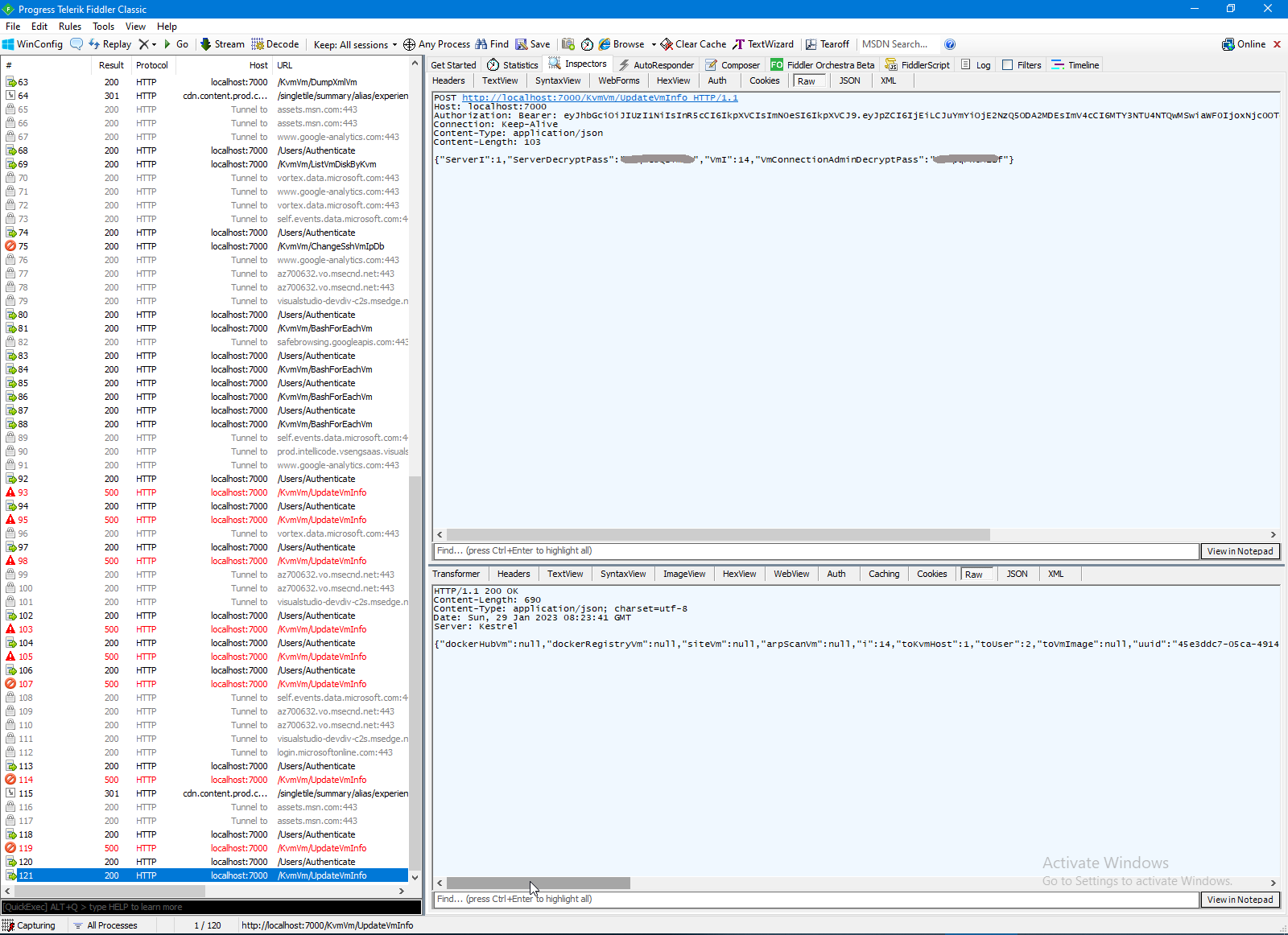This screenshot has width=1288, height=935.
Task: Open WinConfig from the toolbar
Action: 32,44
